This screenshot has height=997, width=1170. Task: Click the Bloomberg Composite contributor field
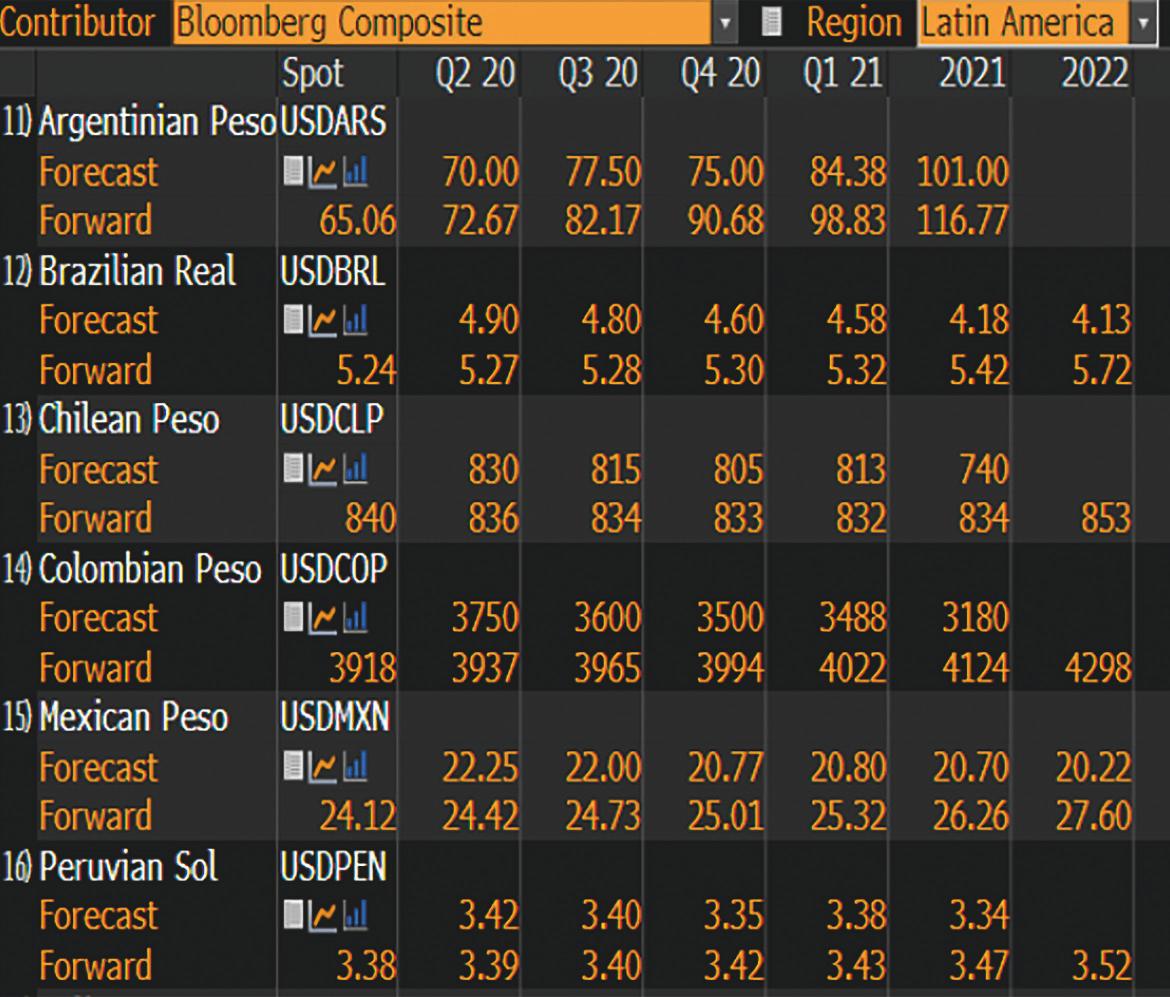440,22
